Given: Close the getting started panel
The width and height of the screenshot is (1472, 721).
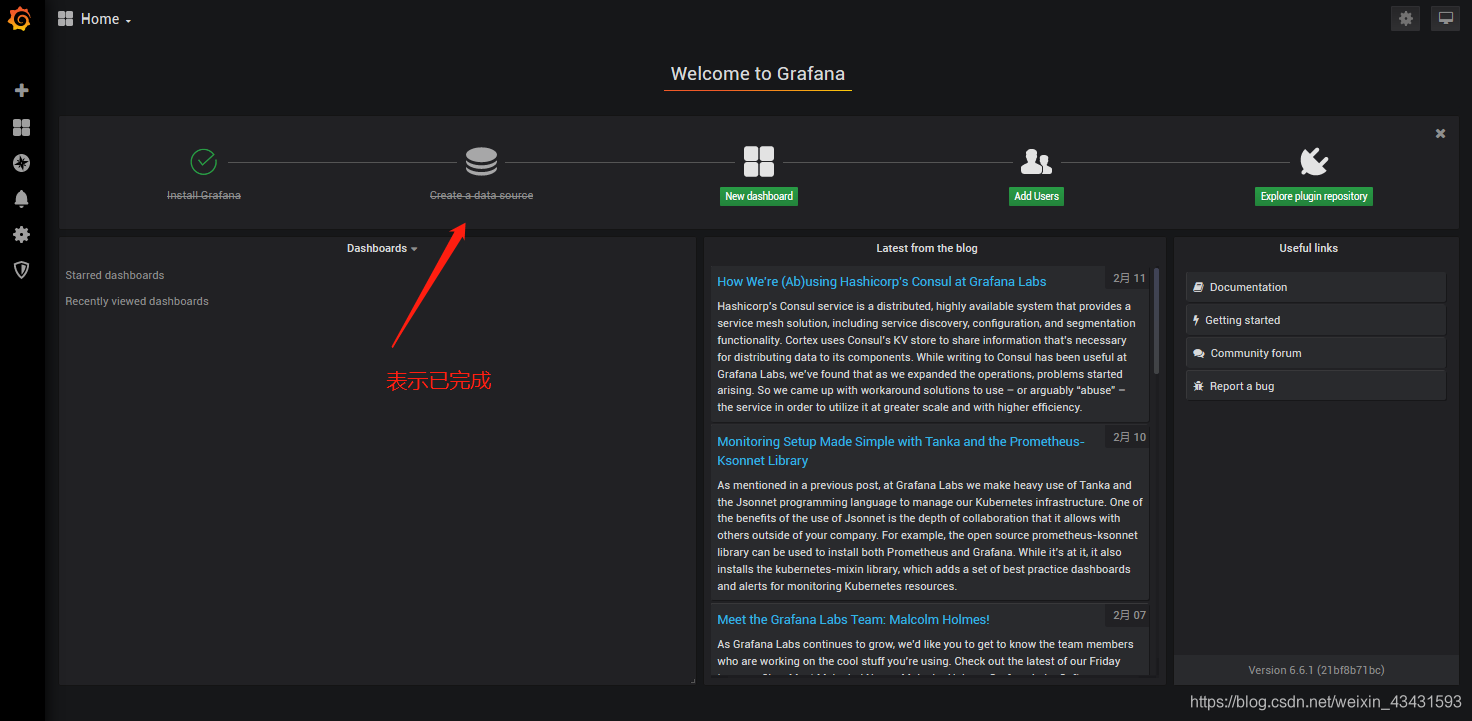Looking at the screenshot, I should pos(1440,133).
